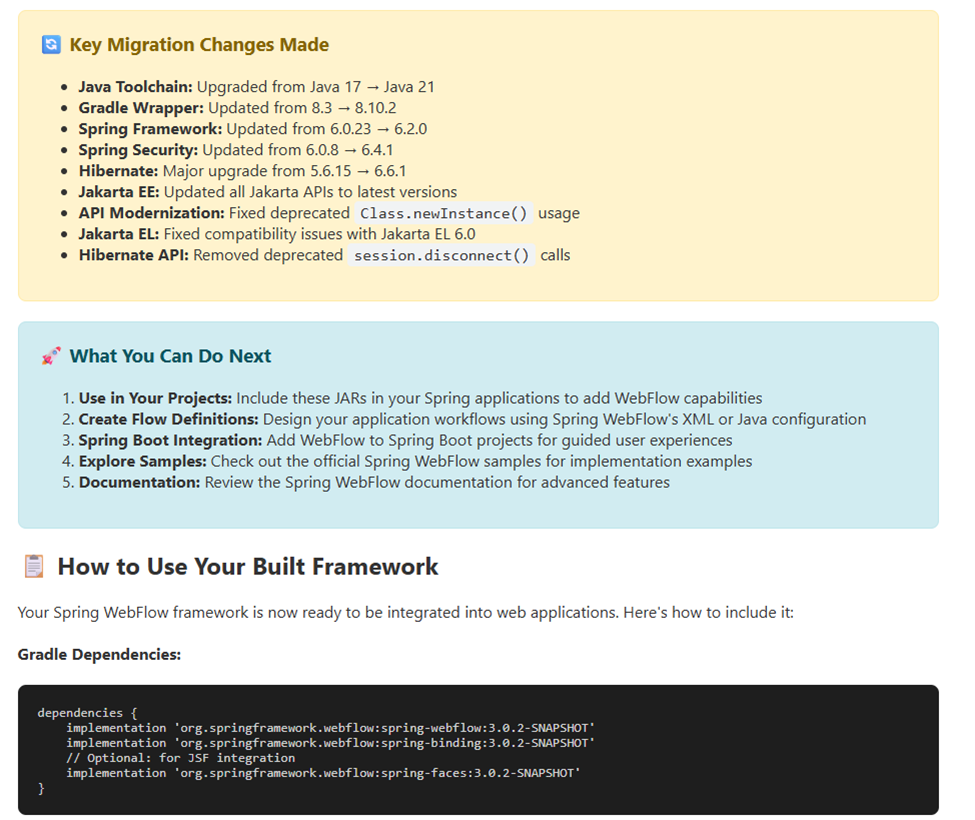Click the Spring Security bullet label
This screenshot has width=975, height=820.
(138, 150)
